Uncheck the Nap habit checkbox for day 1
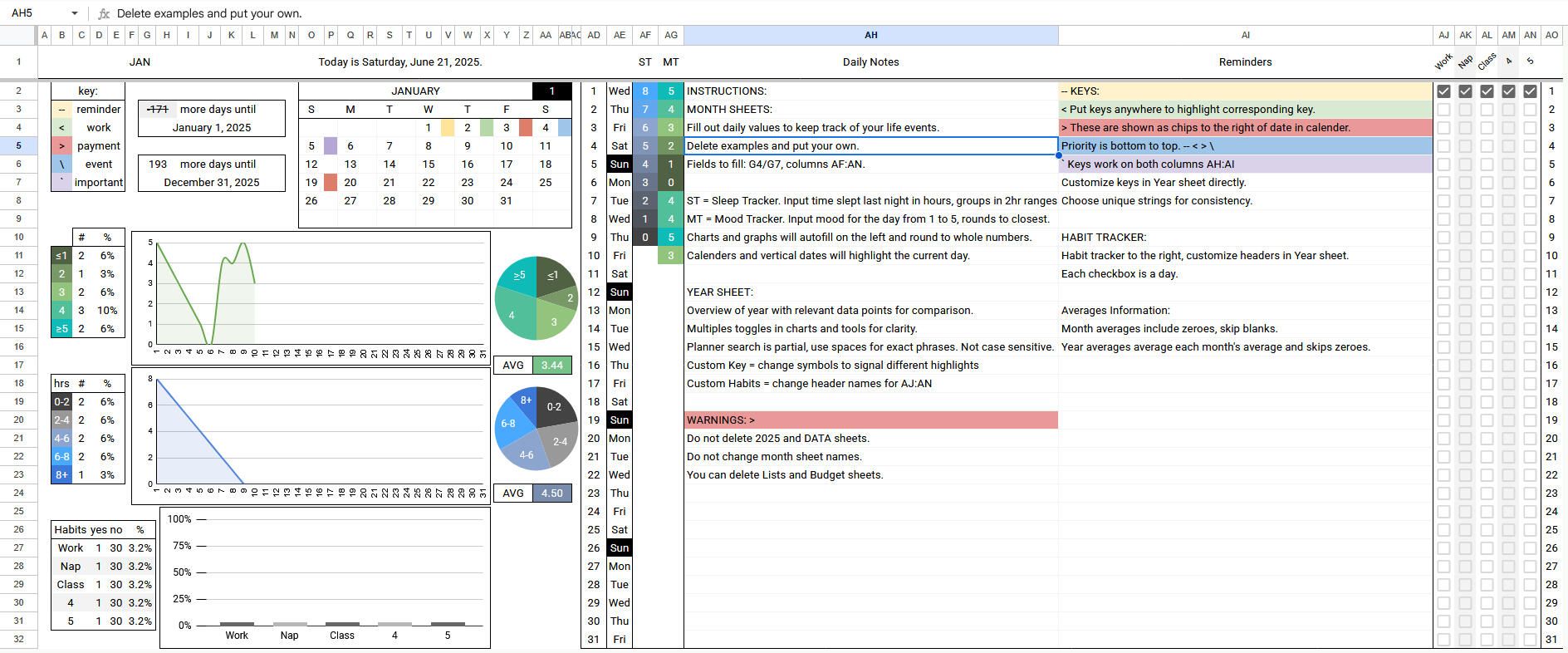 [x=1465, y=91]
